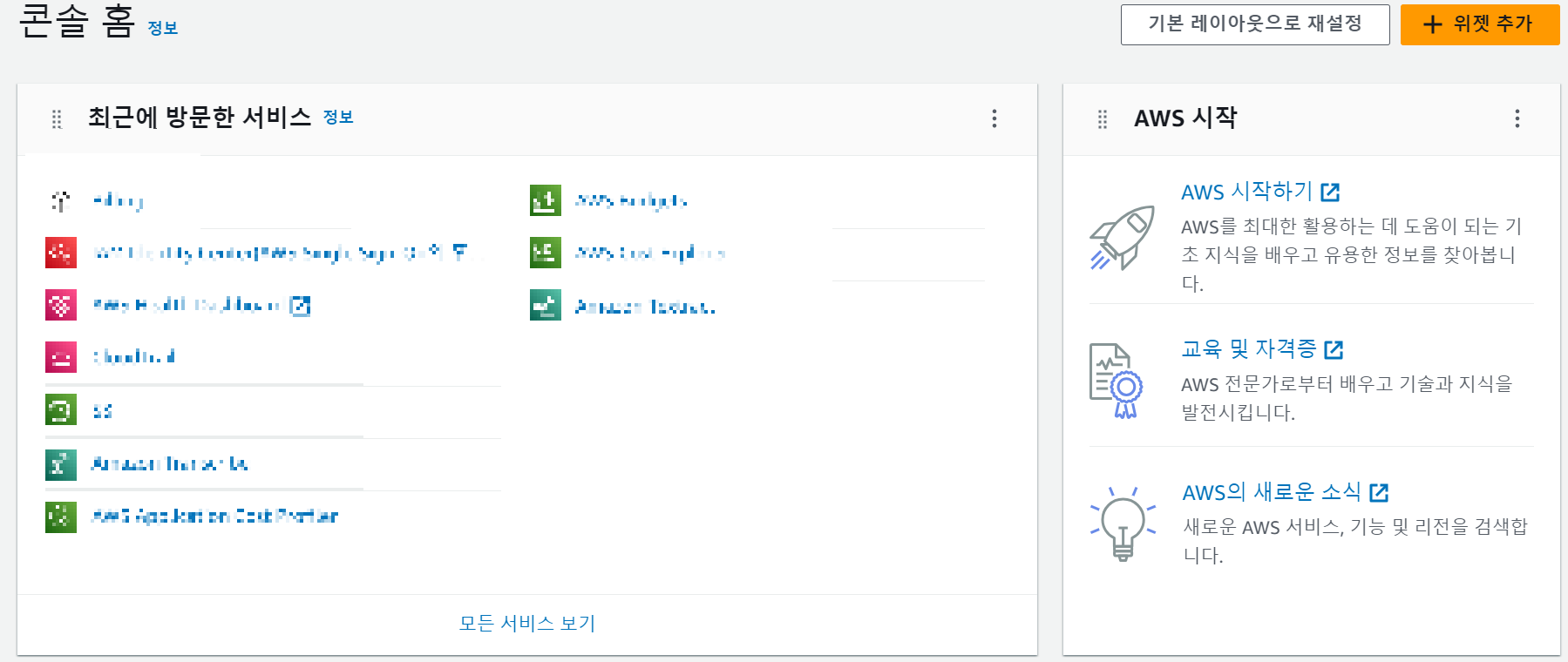The height and width of the screenshot is (662, 1568).
Task: Click the AWS 시작 widget title
Action: pyautogui.click(x=1185, y=118)
